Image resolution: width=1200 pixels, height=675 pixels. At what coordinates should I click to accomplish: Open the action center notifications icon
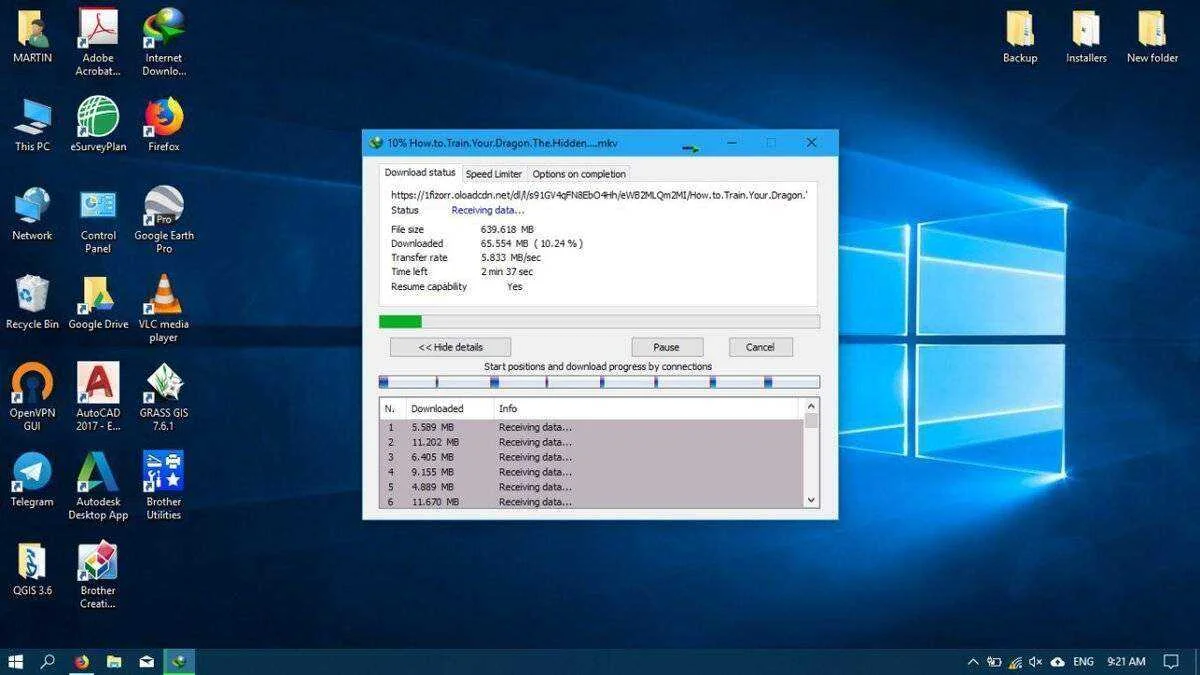point(1171,661)
